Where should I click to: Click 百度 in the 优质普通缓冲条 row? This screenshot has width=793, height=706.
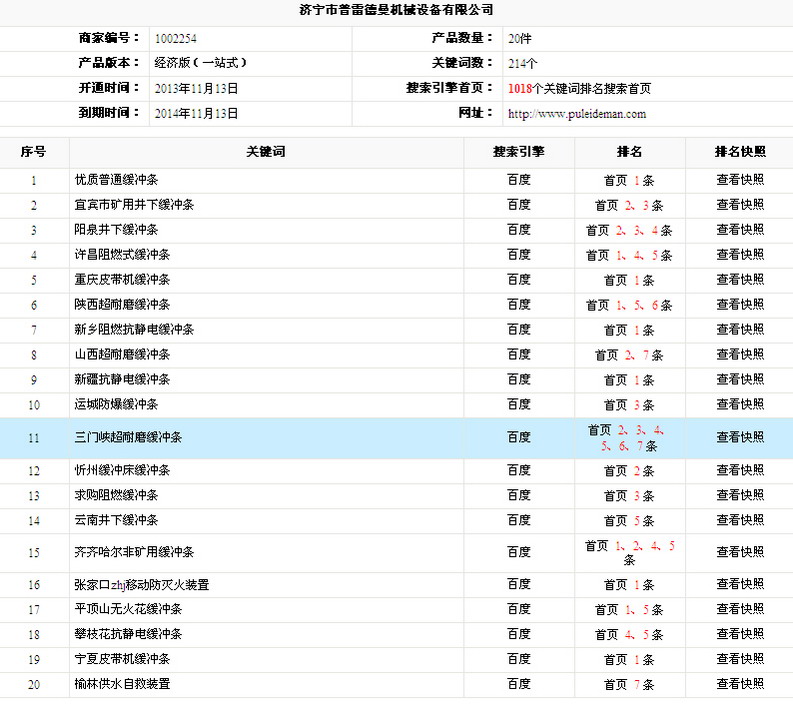tap(519, 180)
